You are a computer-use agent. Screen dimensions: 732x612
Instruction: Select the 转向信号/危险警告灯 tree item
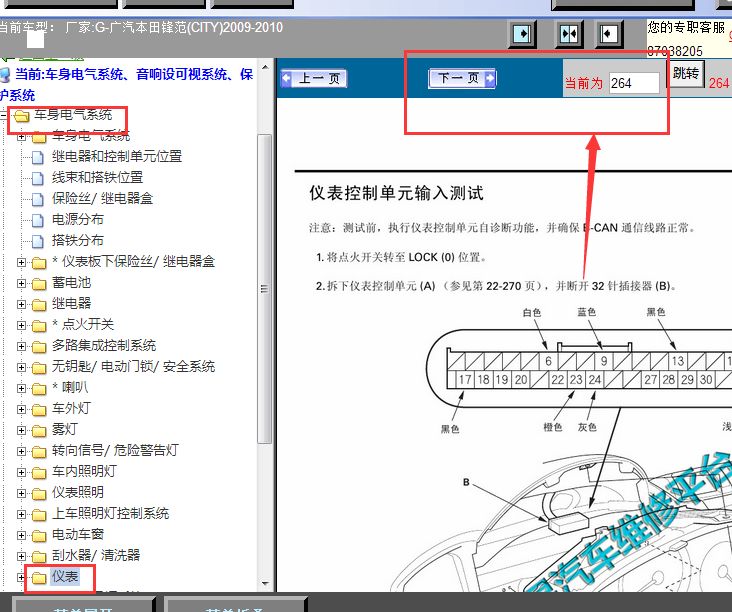(115, 450)
